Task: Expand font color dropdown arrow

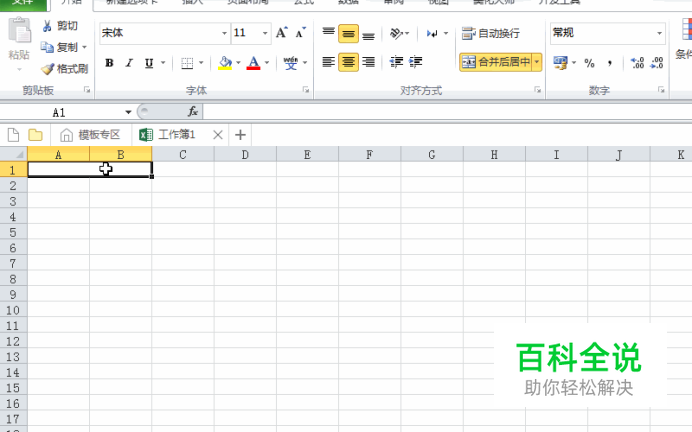Action: tap(267, 63)
